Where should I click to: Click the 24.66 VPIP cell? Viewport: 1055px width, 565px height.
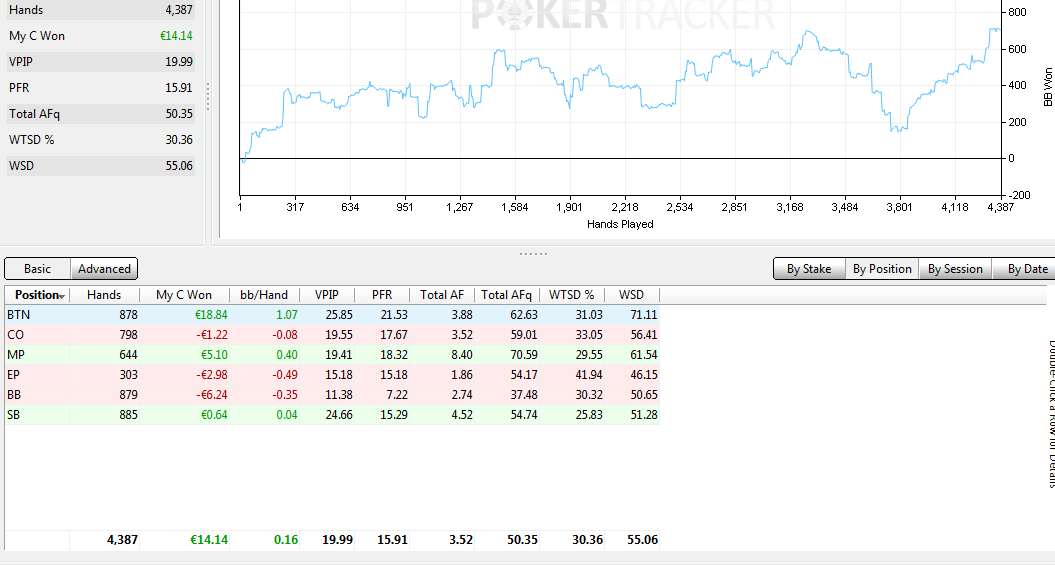[339, 415]
